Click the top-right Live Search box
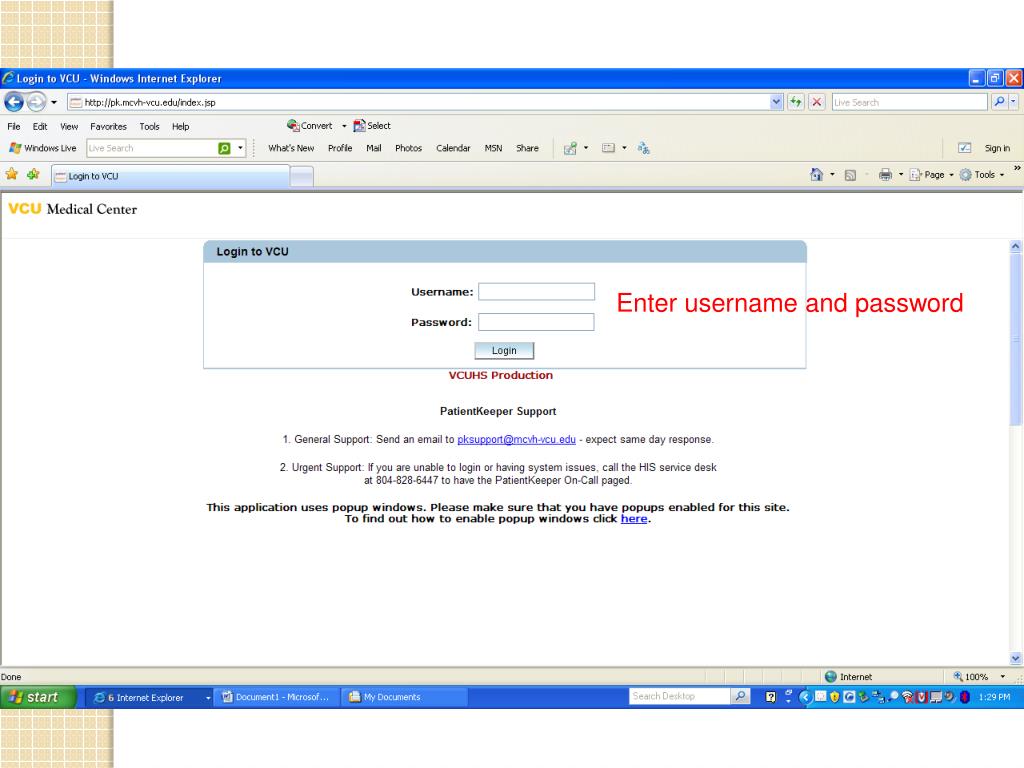The height and width of the screenshot is (768, 1024). 909,103
